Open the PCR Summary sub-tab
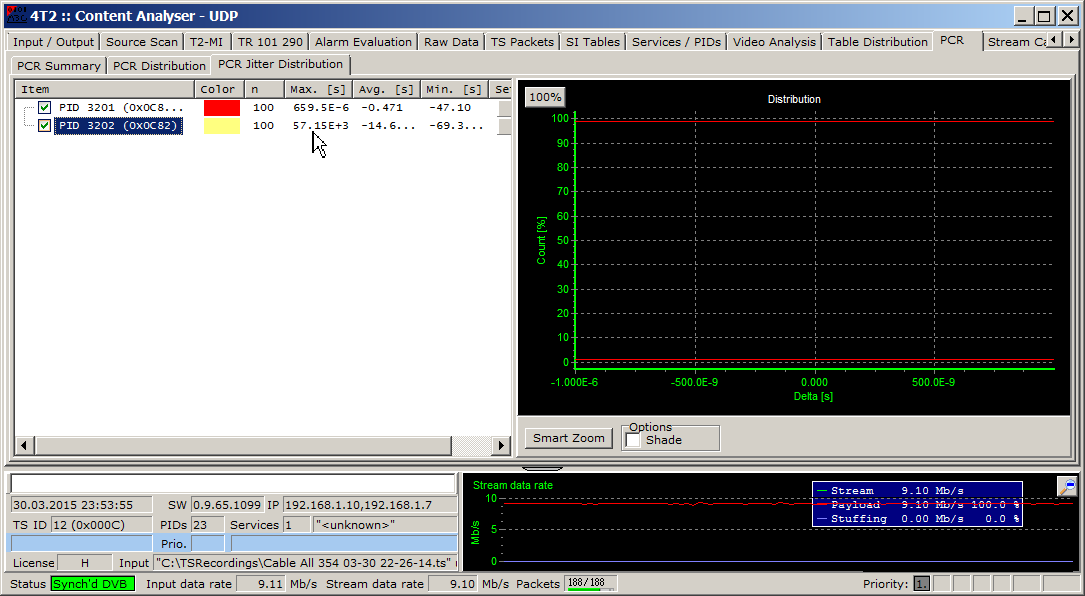 (x=59, y=66)
